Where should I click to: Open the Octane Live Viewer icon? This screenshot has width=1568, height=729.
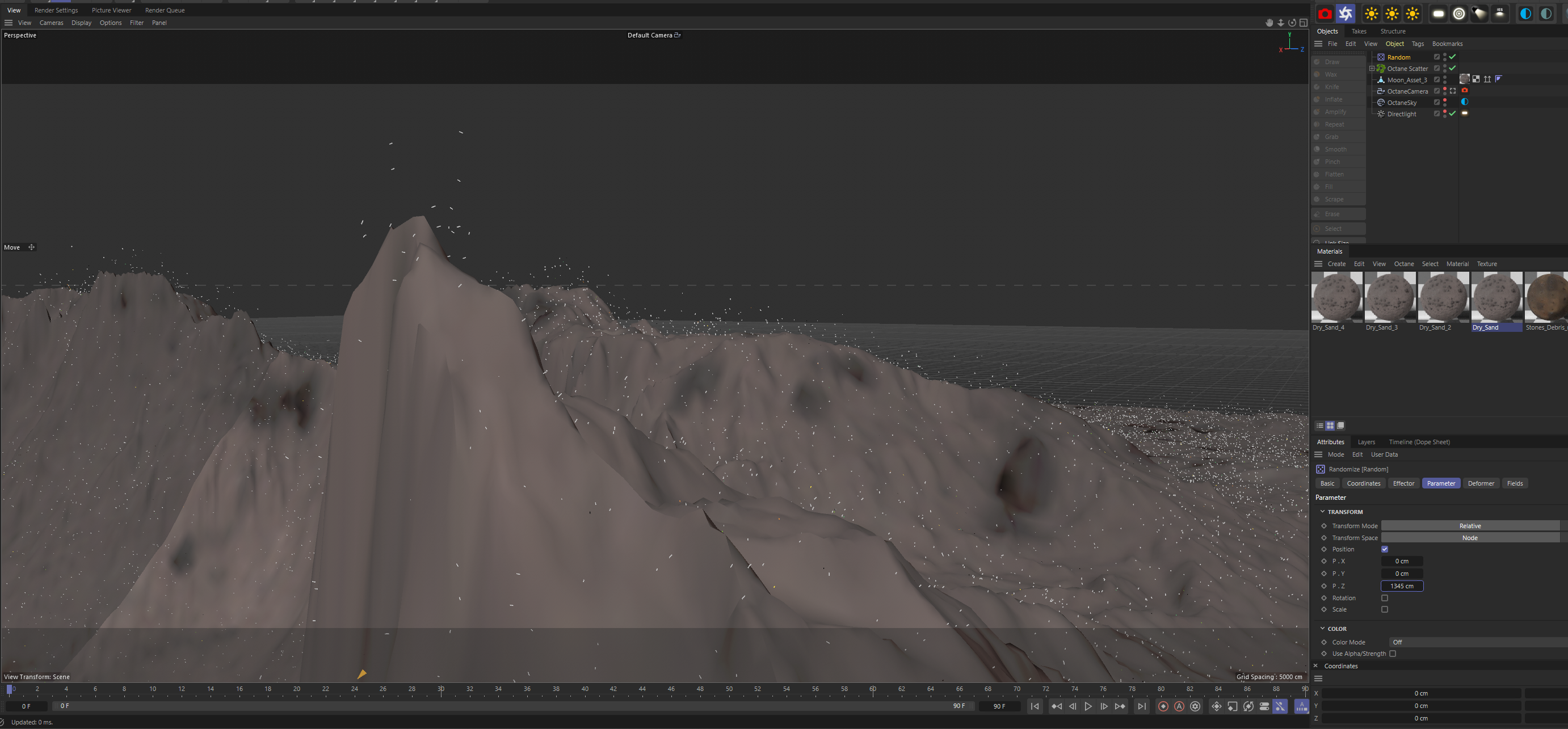coord(1345,14)
